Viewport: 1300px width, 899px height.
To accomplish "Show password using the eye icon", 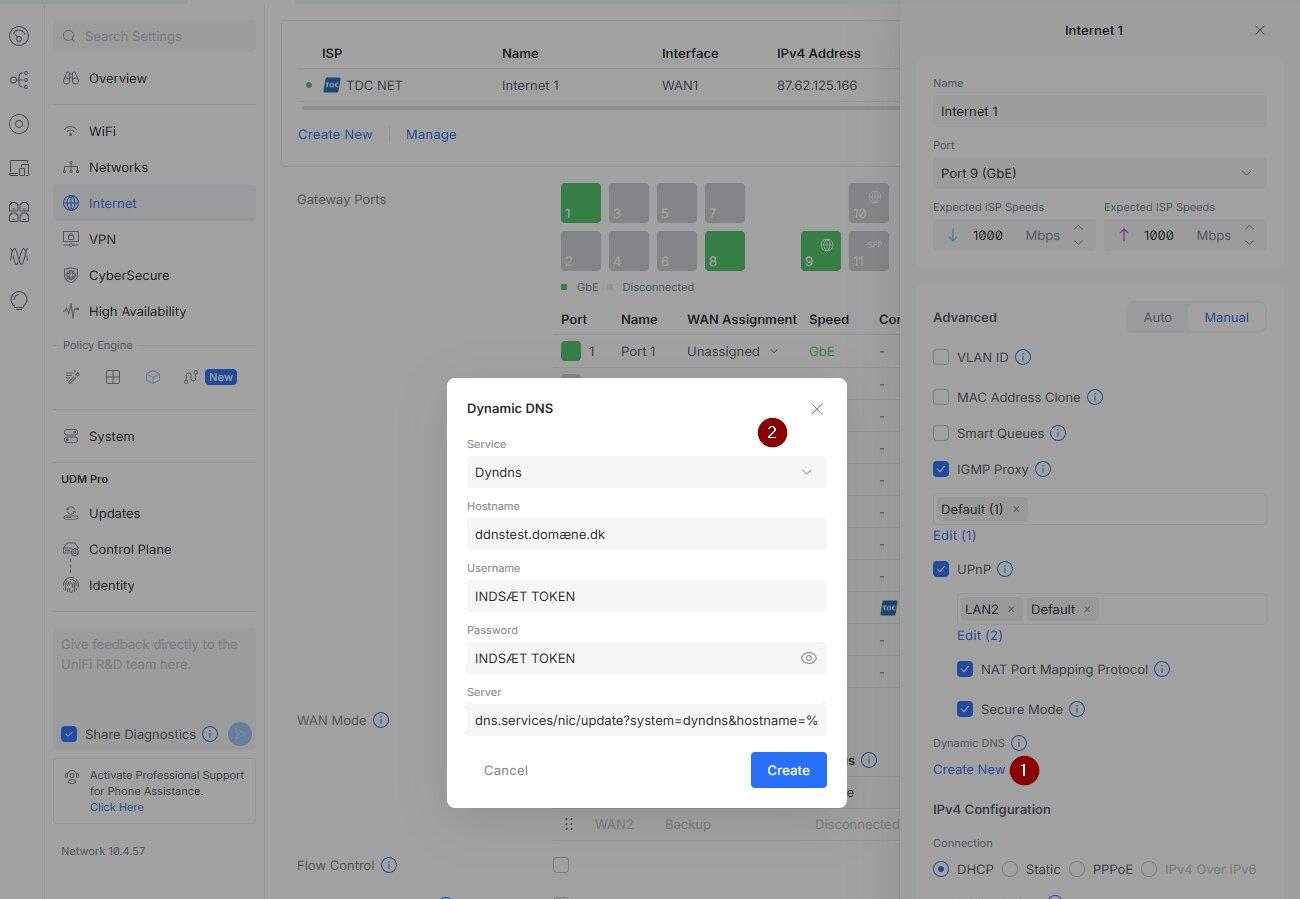I will pos(809,658).
